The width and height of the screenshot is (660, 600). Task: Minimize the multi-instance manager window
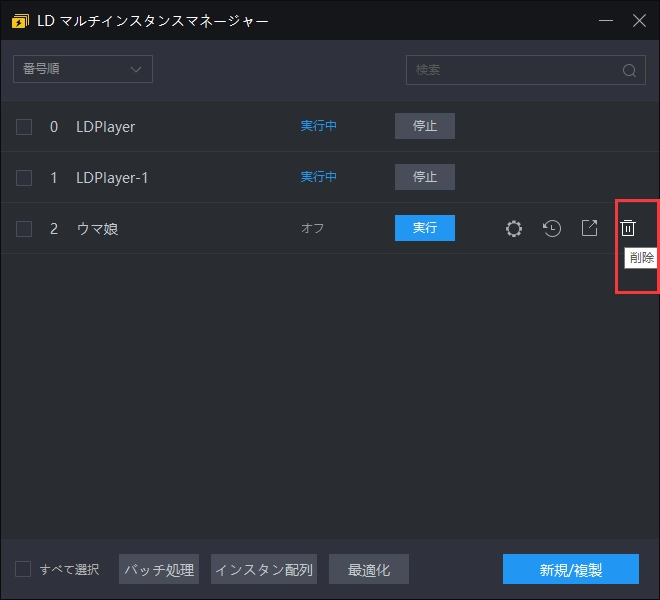606,21
